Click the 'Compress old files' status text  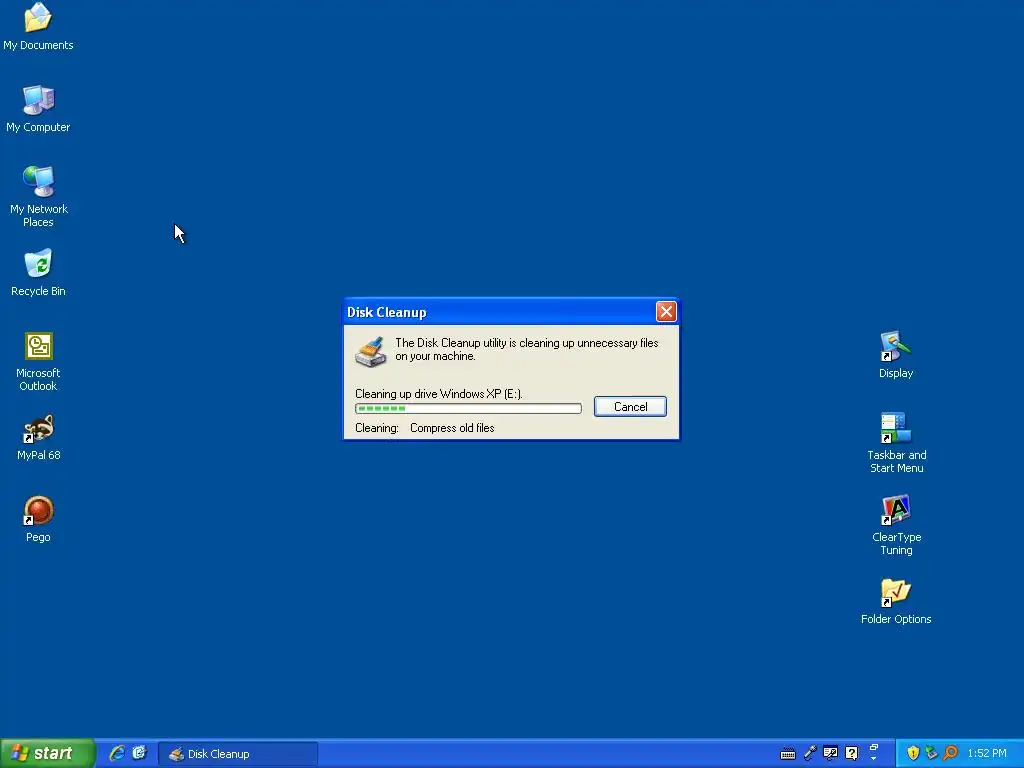(452, 428)
